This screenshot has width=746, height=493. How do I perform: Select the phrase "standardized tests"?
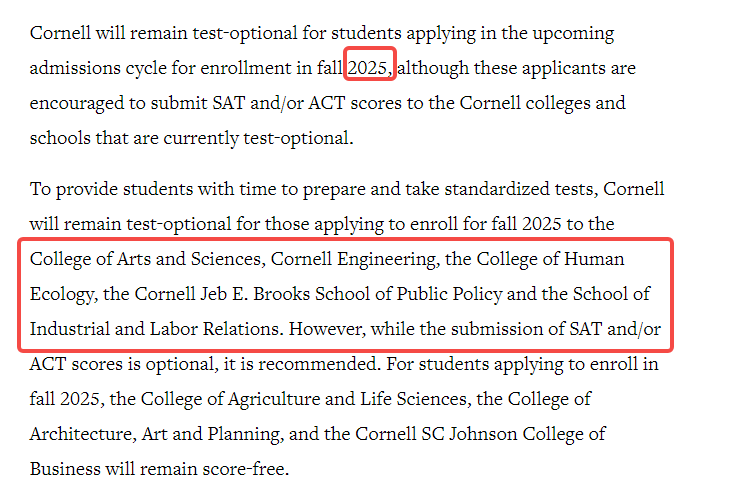pyautogui.click(x=519, y=189)
